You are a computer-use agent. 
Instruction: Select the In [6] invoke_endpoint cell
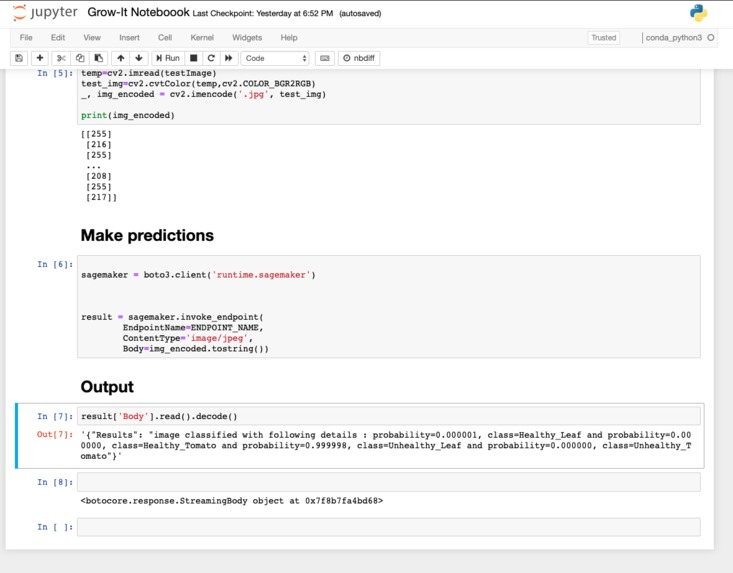tap(388, 307)
